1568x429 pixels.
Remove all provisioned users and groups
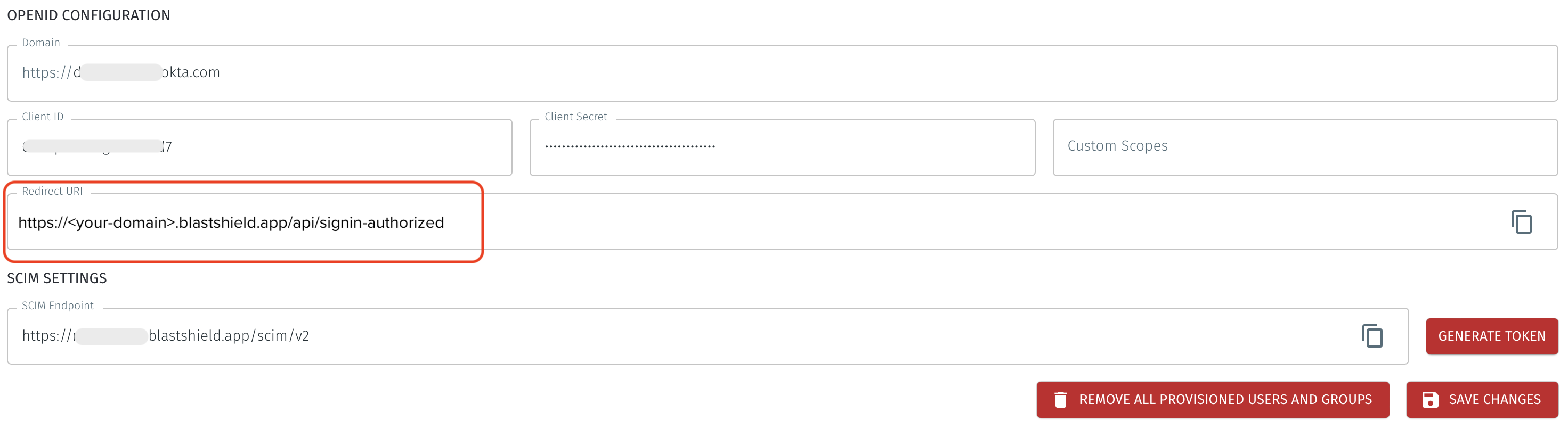(1225, 399)
